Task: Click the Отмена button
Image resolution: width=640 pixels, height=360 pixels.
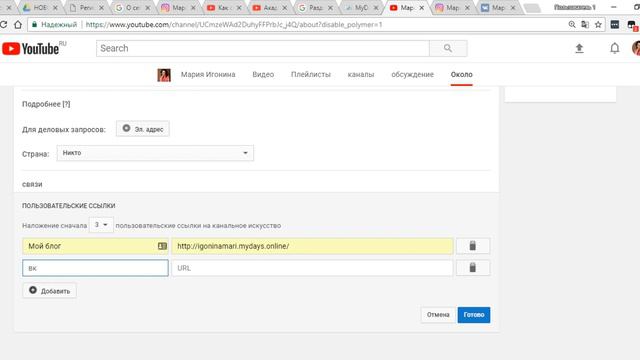Action: coord(438,315)
